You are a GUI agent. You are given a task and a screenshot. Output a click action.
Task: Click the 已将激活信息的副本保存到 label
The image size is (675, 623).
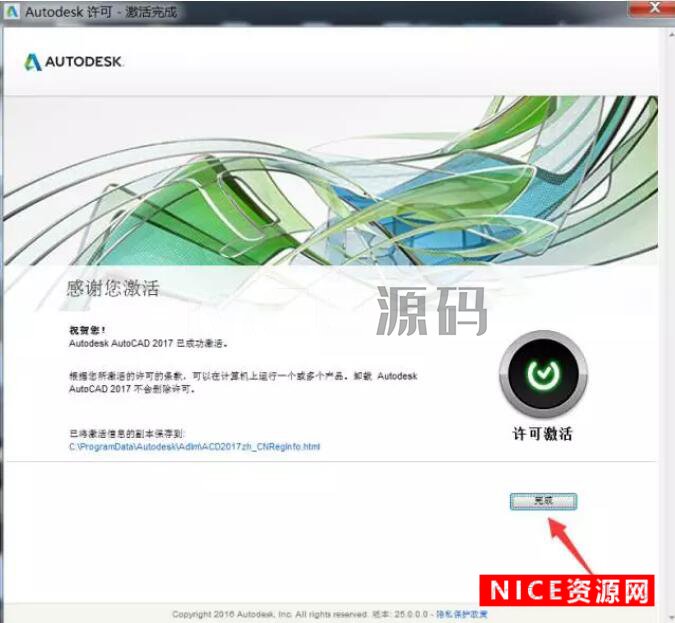tap(127, 433)
